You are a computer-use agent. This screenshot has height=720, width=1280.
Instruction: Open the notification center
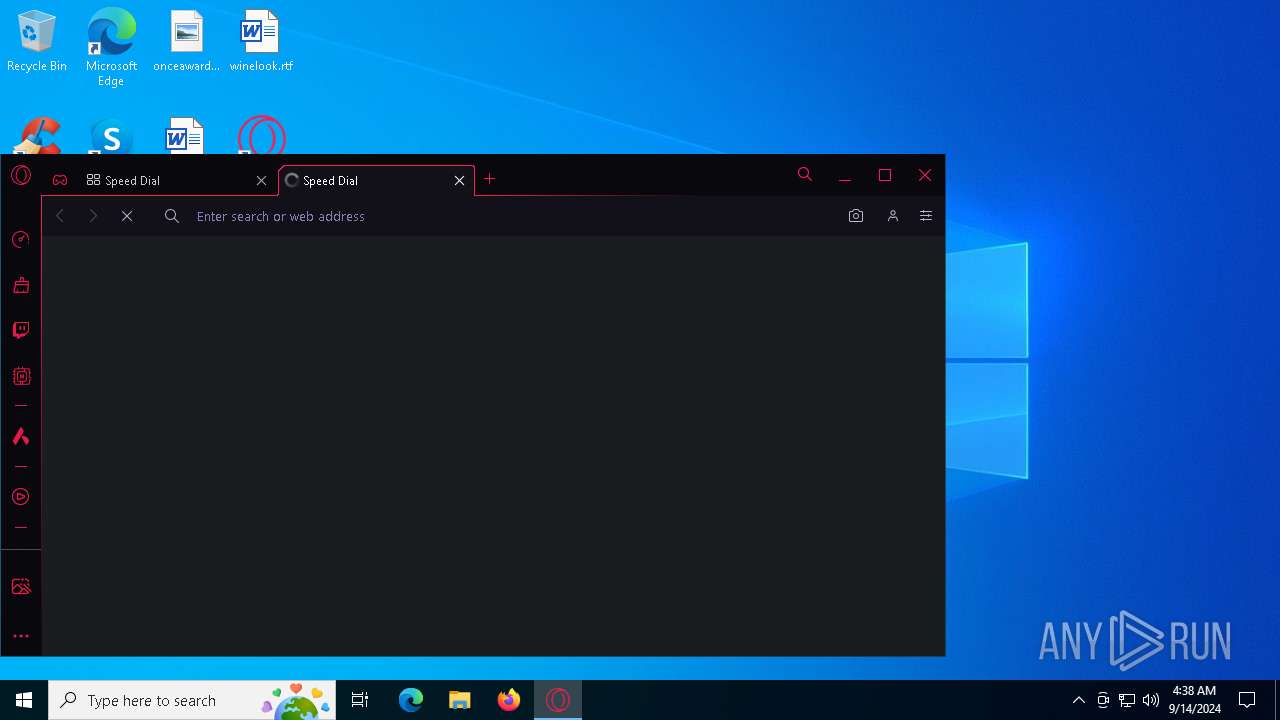[x=1247, y=700]
